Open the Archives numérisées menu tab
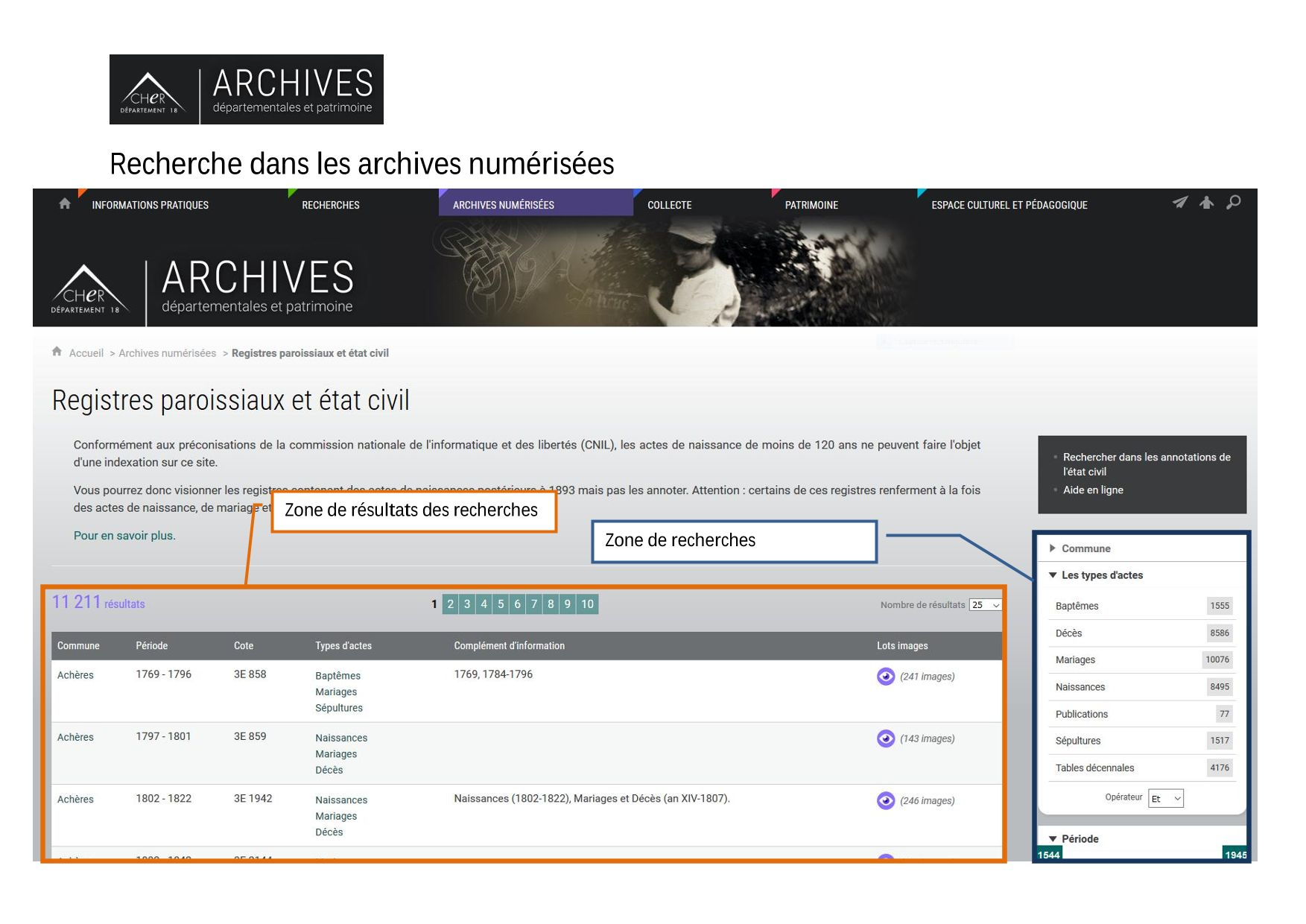The width and height of the screenshot is (1306, 924). pyautogui.click(x=503, y=205)
